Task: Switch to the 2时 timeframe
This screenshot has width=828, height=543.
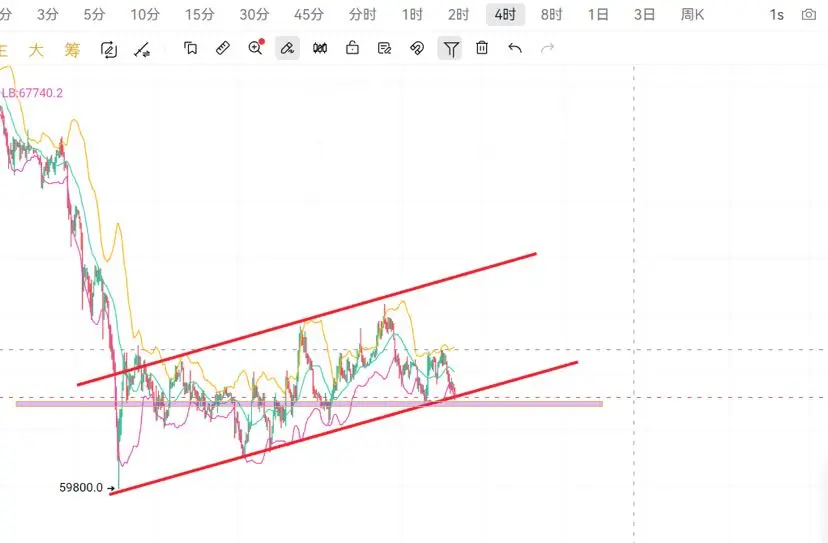Action: click(458, 15)
